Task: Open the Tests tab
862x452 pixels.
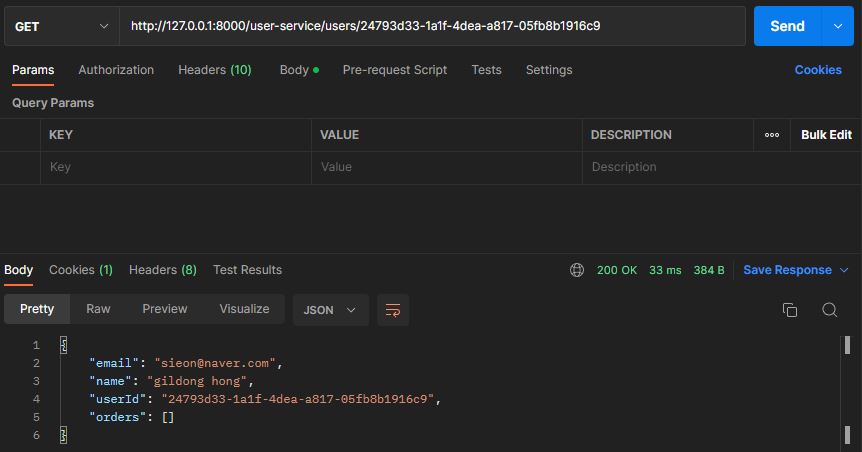Action: [487, 70]
